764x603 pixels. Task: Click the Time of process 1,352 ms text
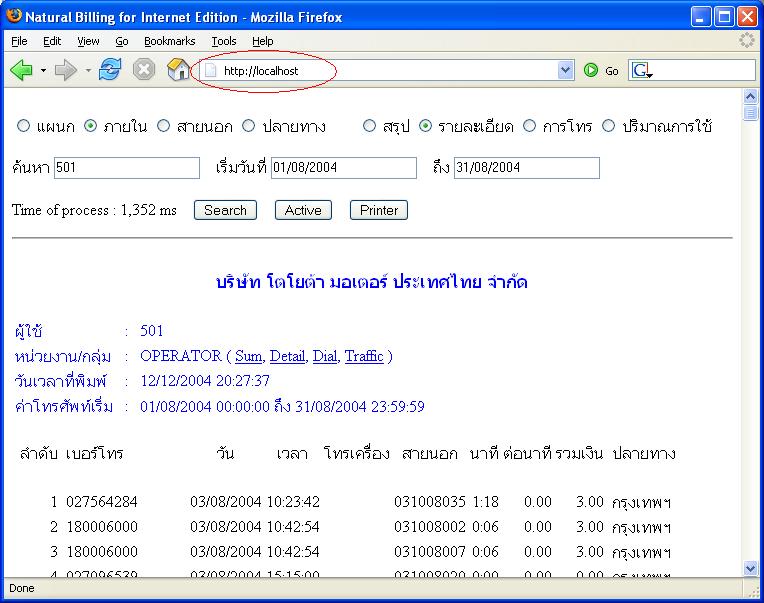coord(94,210)
